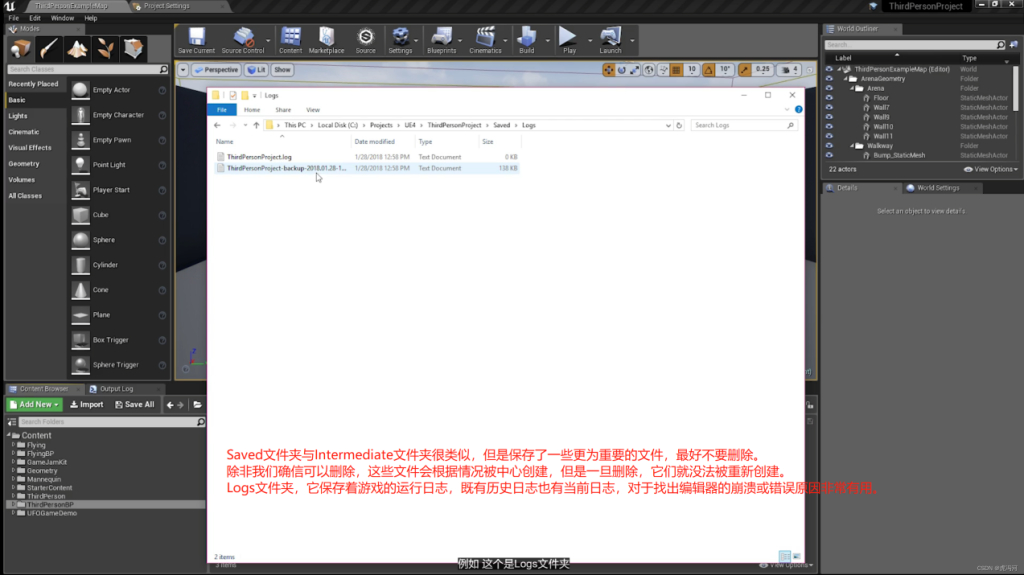
Task: Click the Blueprints toolbar icon
Action: tap(441, 40)
